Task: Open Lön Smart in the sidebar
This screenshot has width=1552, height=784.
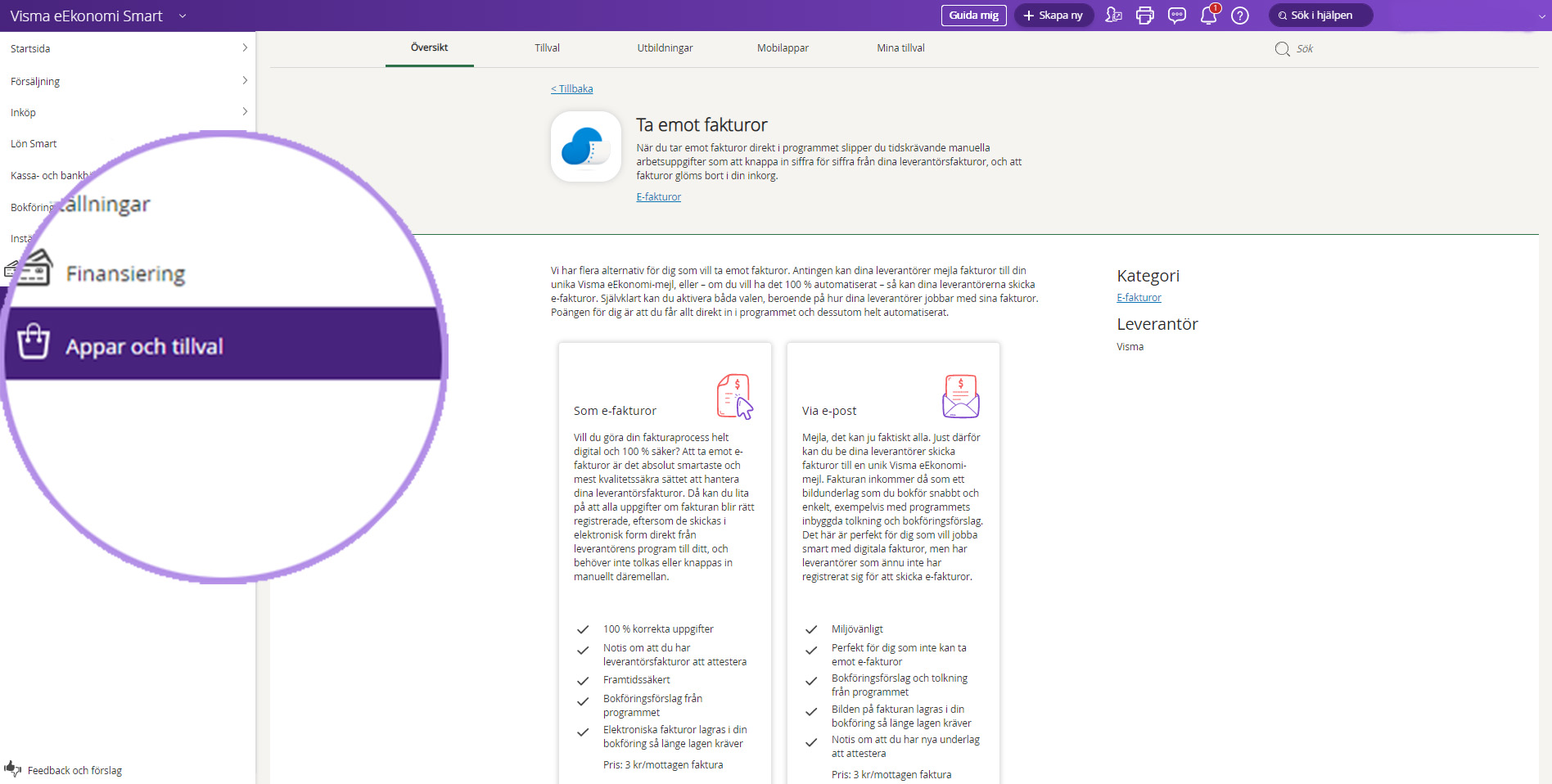Action: pyautogui.click(x=34, y=144)
